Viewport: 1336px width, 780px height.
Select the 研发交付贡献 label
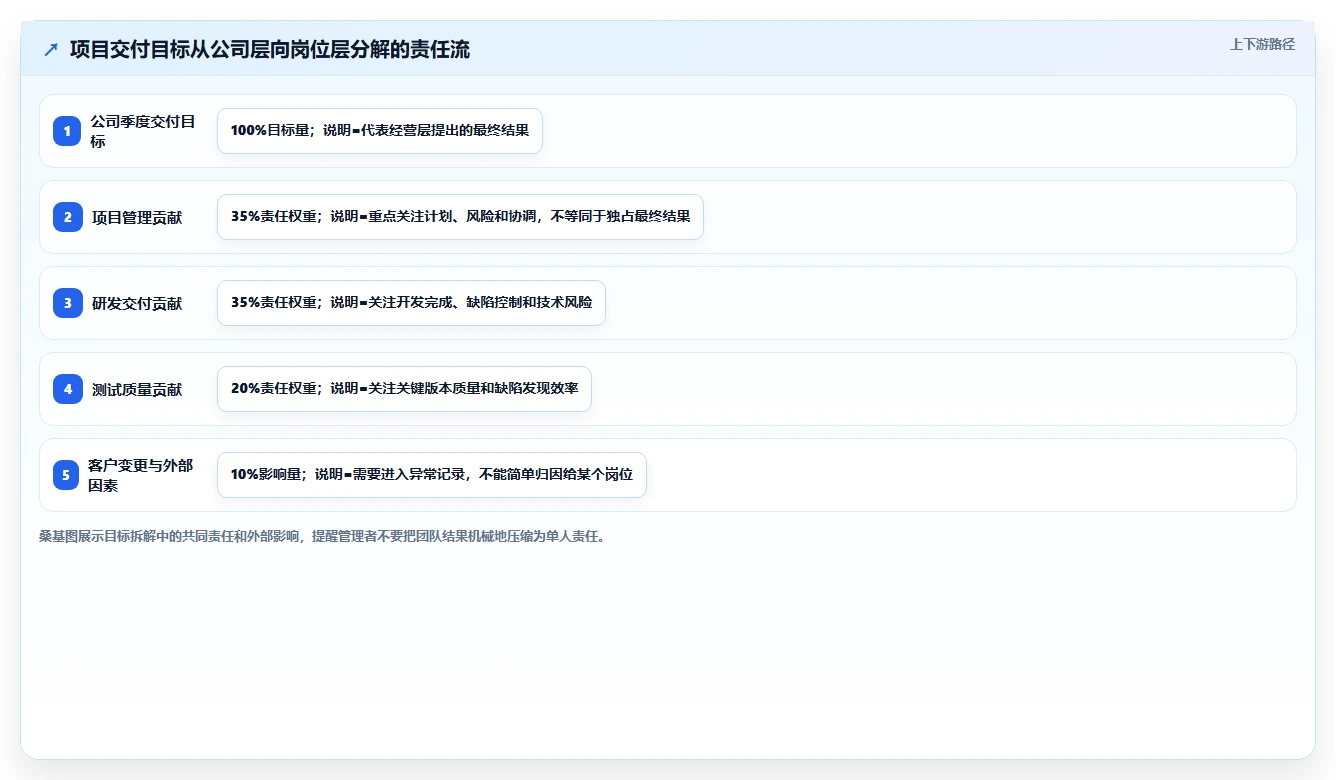click(137, 303)
